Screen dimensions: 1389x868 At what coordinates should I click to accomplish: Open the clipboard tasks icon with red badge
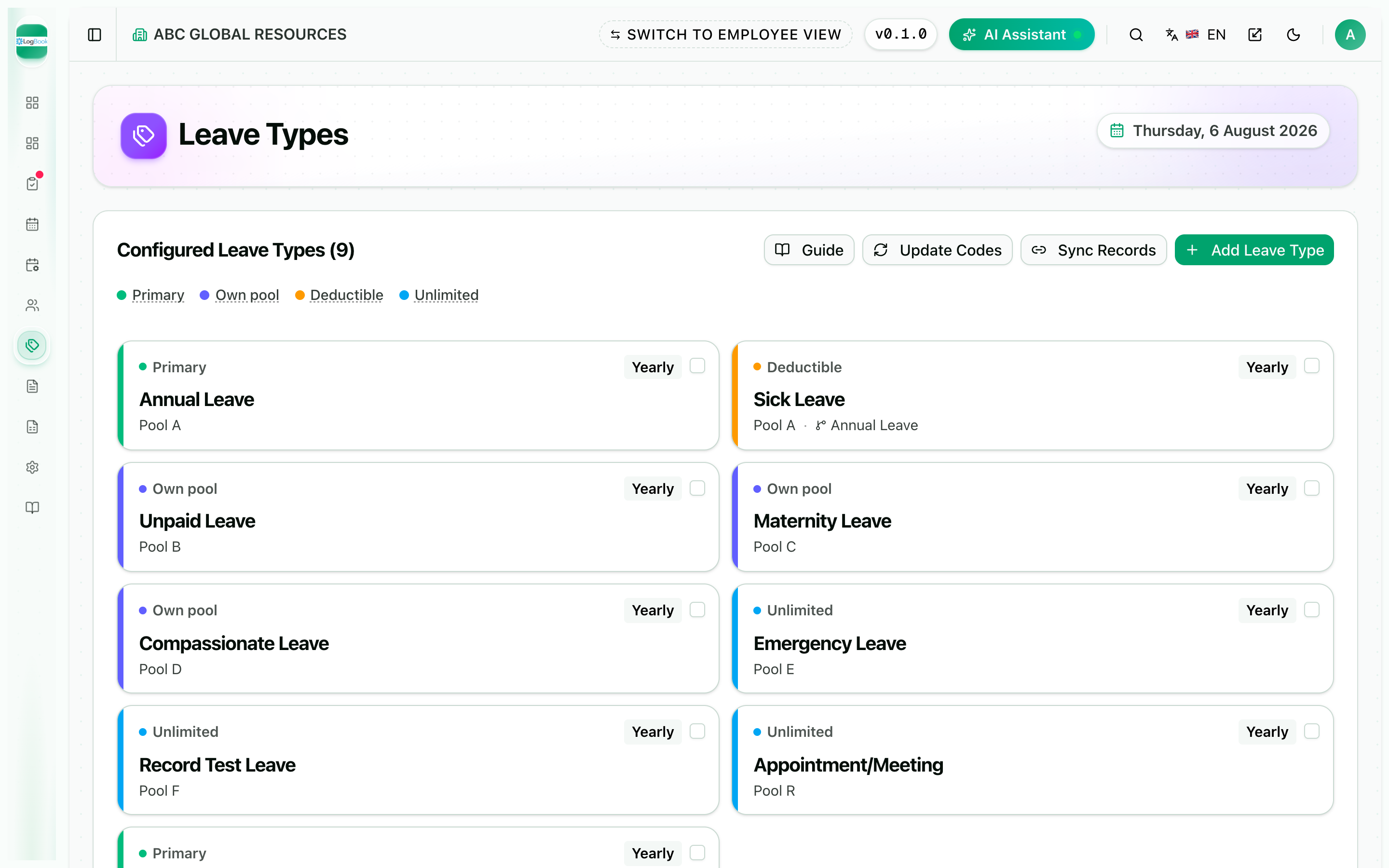[32, 184]
